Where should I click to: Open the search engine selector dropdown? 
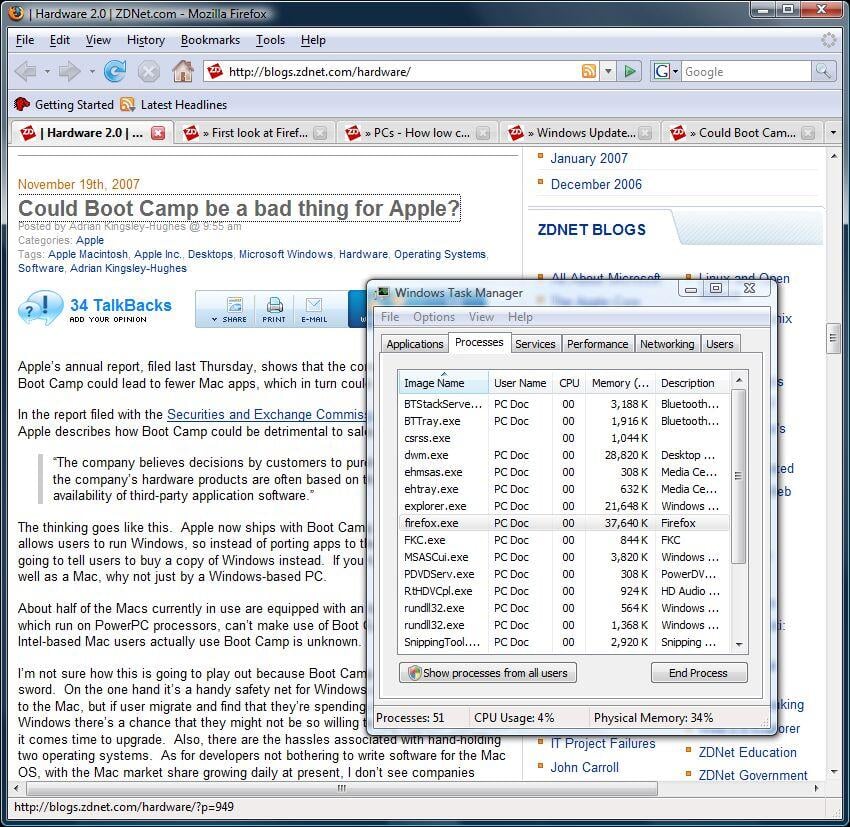point(675,71)
